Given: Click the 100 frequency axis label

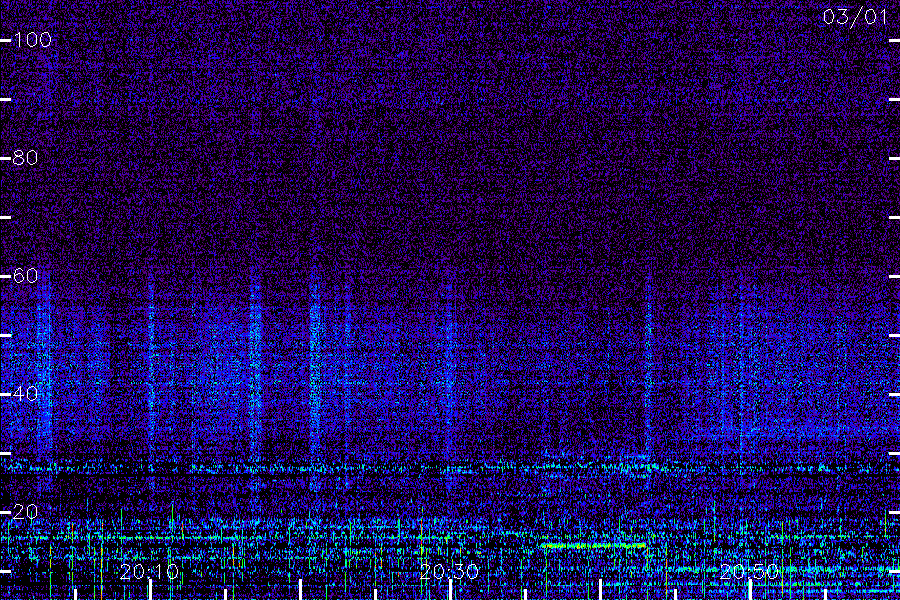Looking at the screenshot, I should tap(32, 40).
